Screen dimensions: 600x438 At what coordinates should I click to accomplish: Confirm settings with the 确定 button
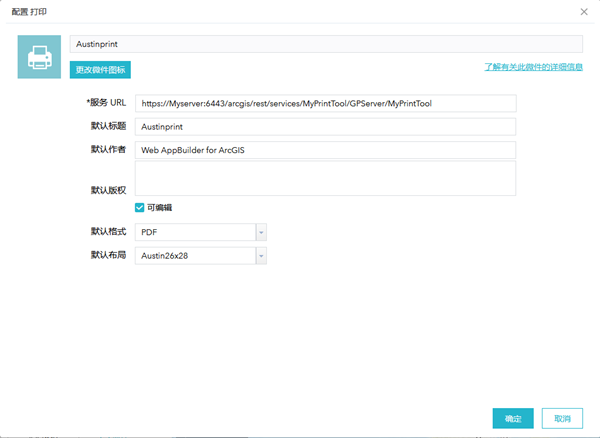512,418
